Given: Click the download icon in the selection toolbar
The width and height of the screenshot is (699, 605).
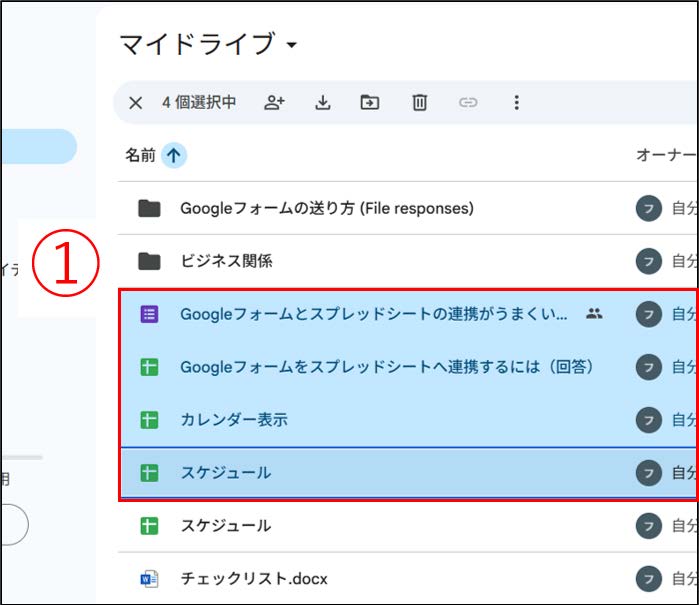Looking at the screenshot, I should tap(323, 103).
